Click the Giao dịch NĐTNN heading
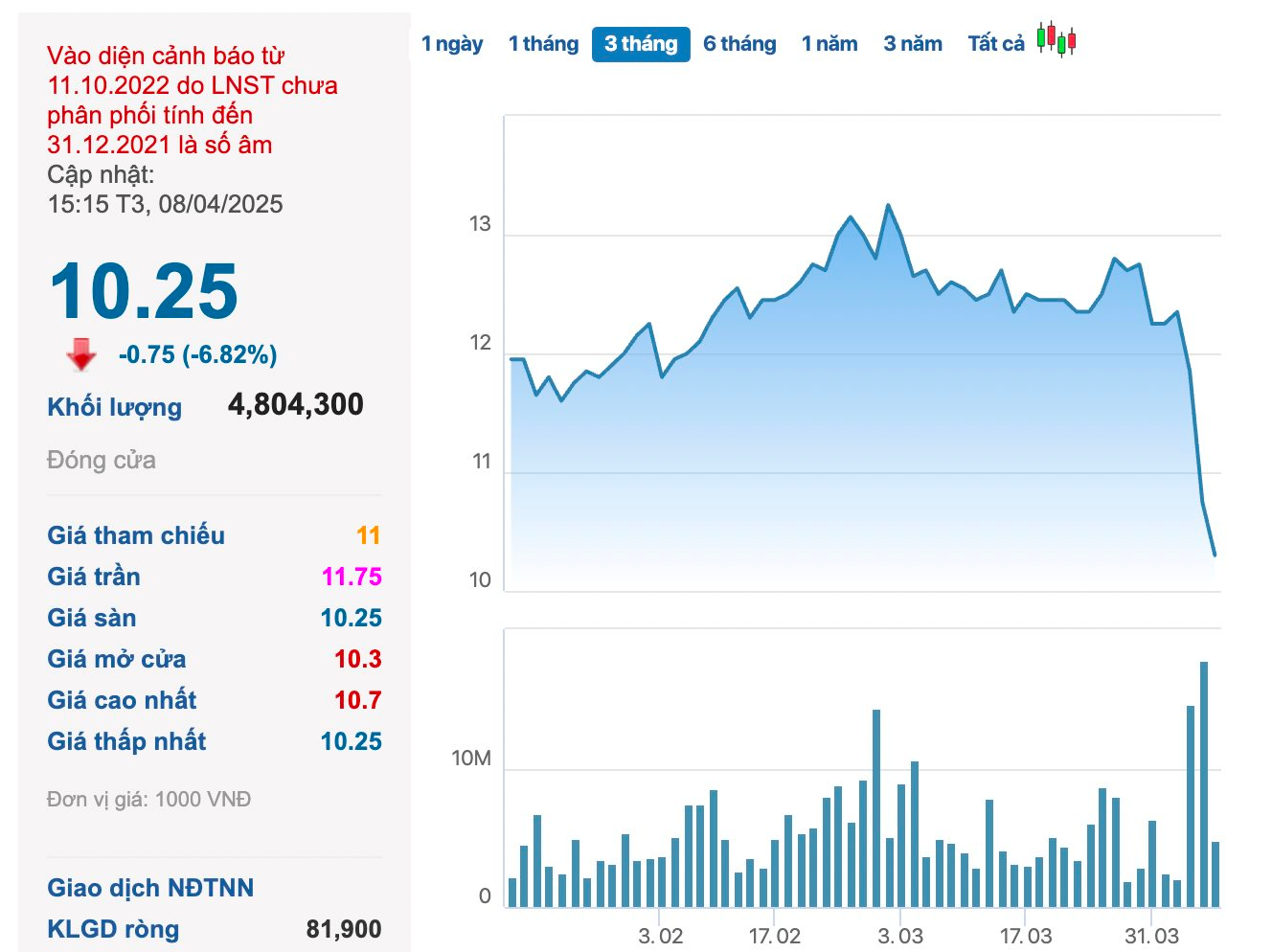1272x952 pixels. [x=150, y=888]
